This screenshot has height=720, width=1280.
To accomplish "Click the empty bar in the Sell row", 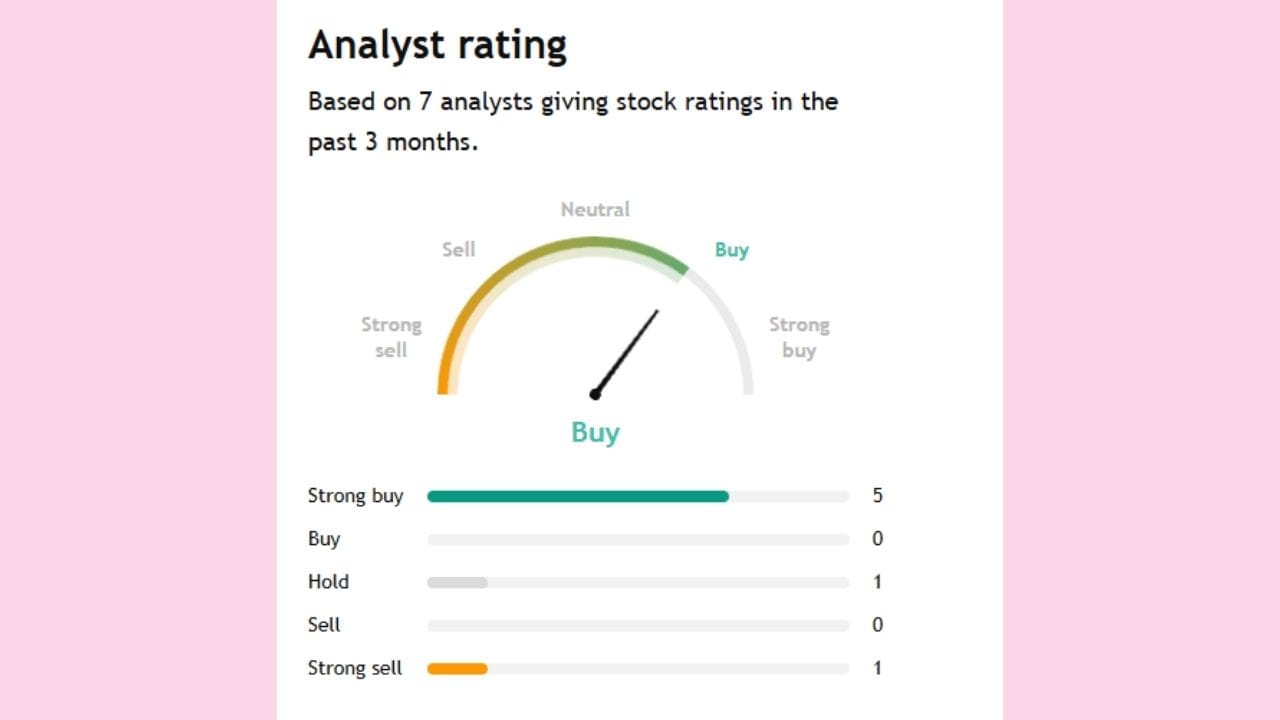I will (637, 625).
